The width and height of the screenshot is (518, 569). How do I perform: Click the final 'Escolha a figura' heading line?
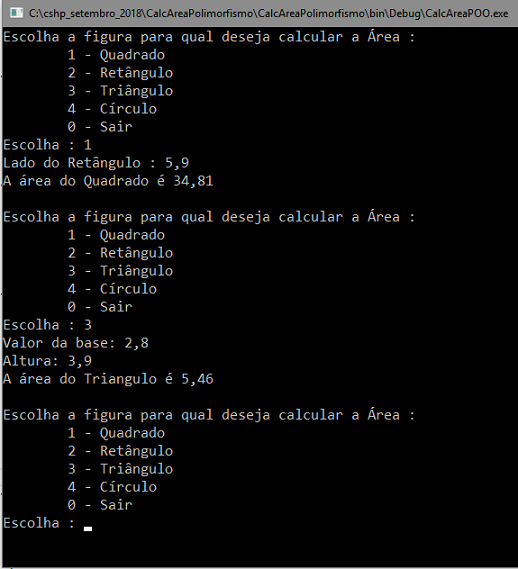tap(209, 415)
